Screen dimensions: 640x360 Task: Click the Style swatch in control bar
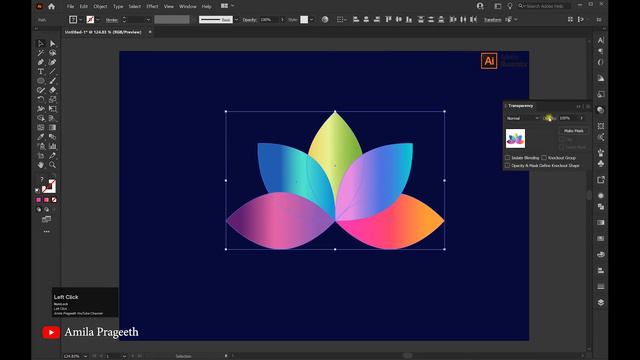[304, 20]
